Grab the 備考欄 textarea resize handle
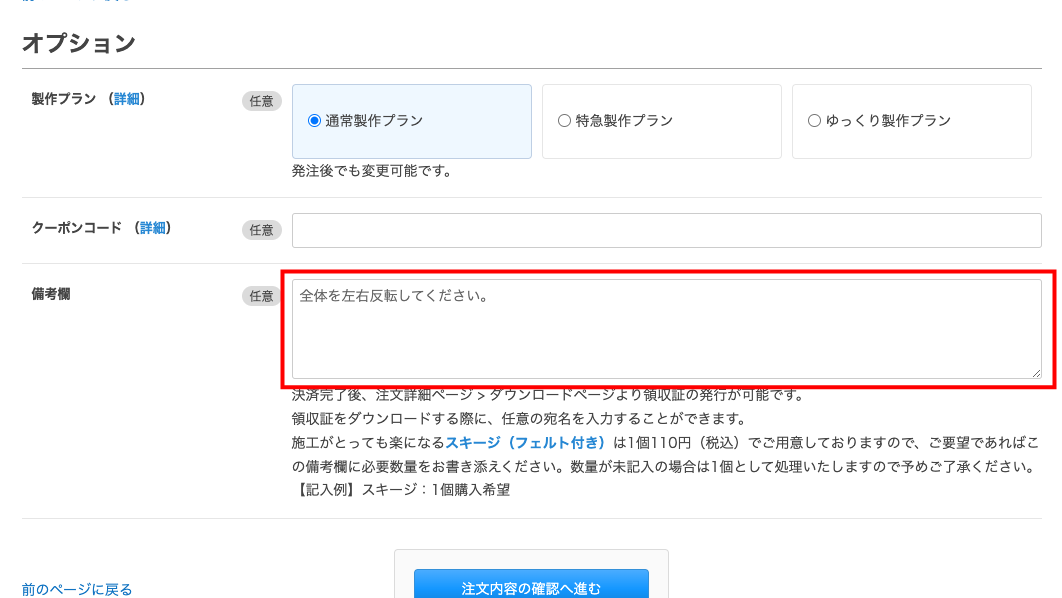Viewport: 1062px width, 598px height. click(1035, 372)
